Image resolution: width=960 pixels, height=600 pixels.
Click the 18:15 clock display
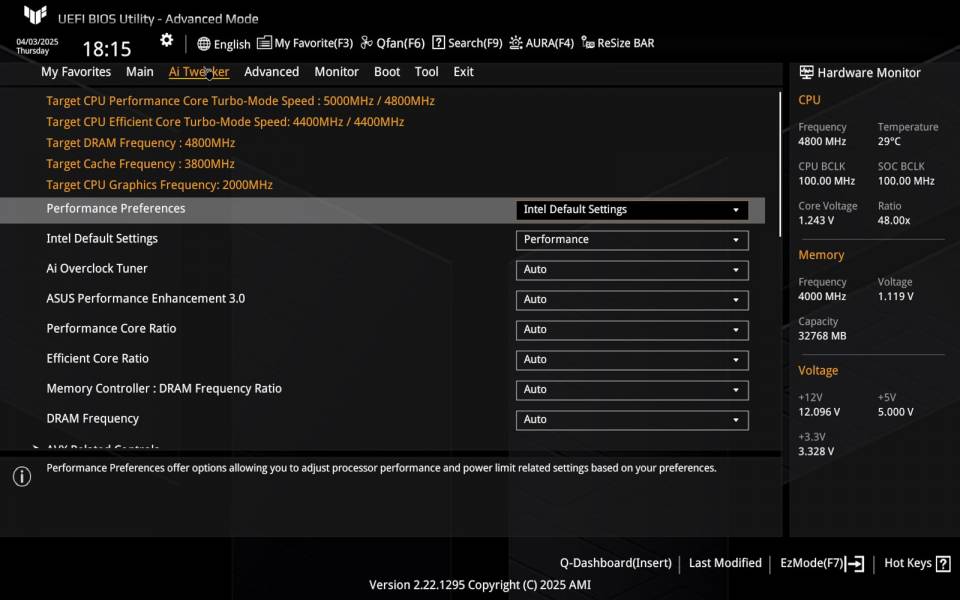107,49
